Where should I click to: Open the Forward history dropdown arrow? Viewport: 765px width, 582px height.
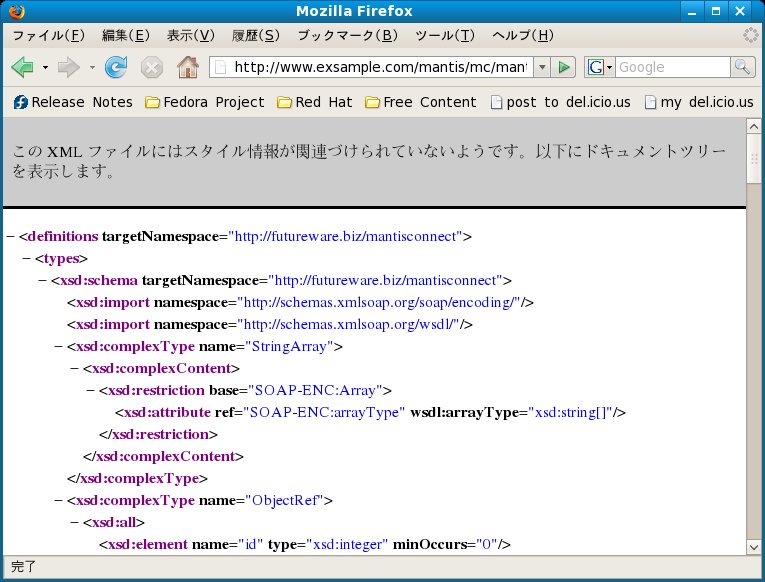point(92,67)
